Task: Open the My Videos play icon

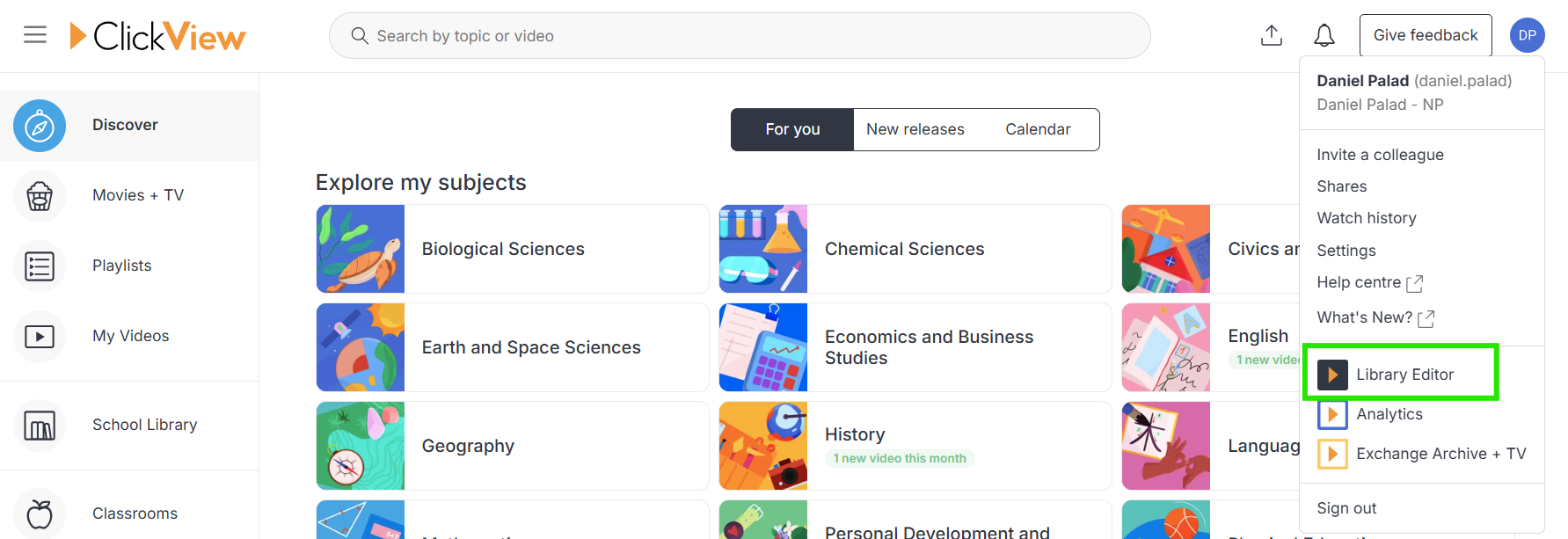Action: coord(40,337)
